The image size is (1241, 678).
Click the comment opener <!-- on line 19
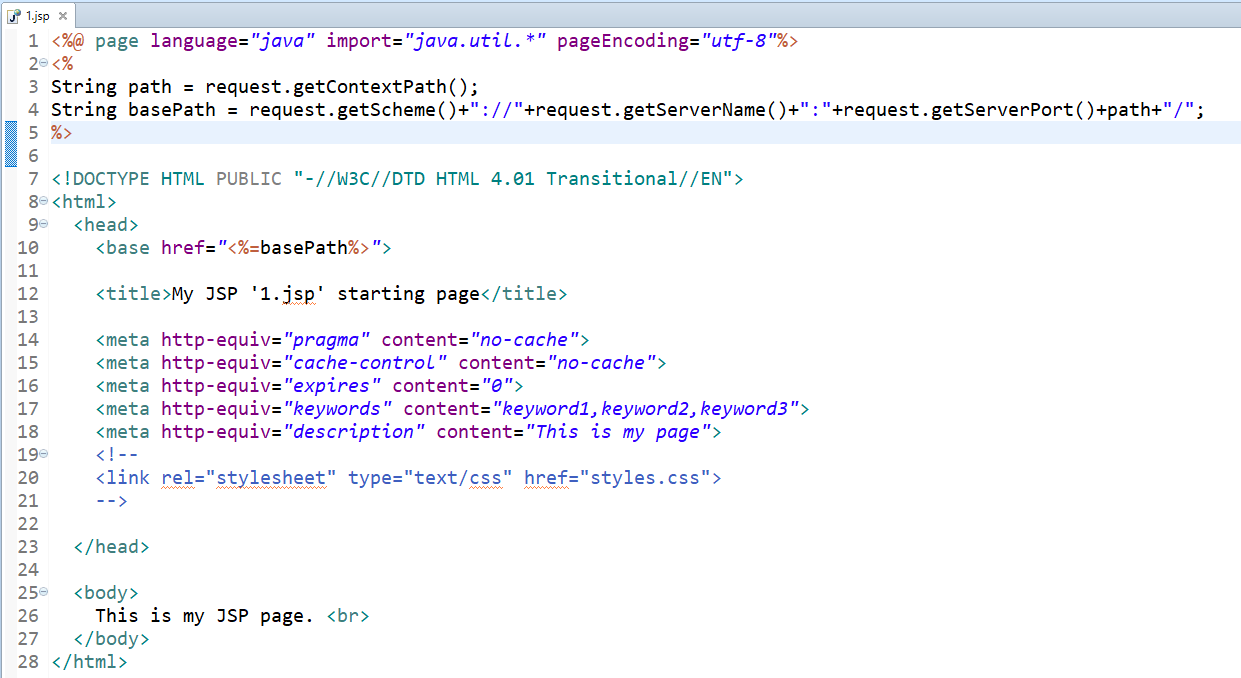117,455
